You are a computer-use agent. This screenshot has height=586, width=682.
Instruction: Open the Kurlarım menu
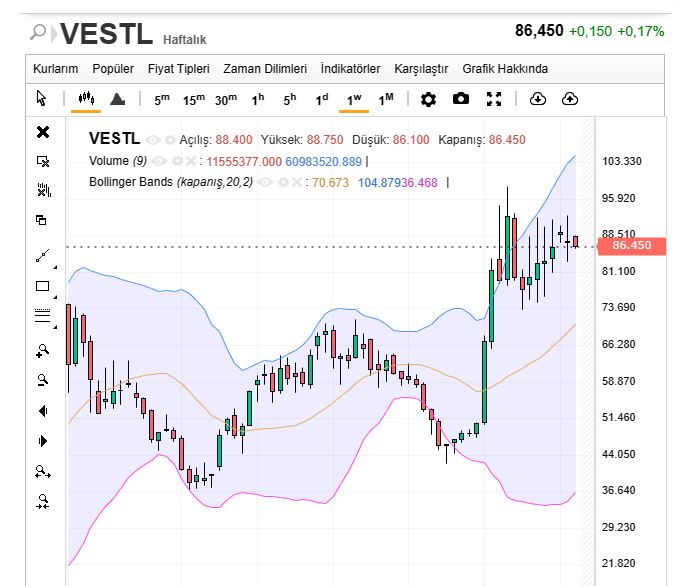click(x=56, y=69)
